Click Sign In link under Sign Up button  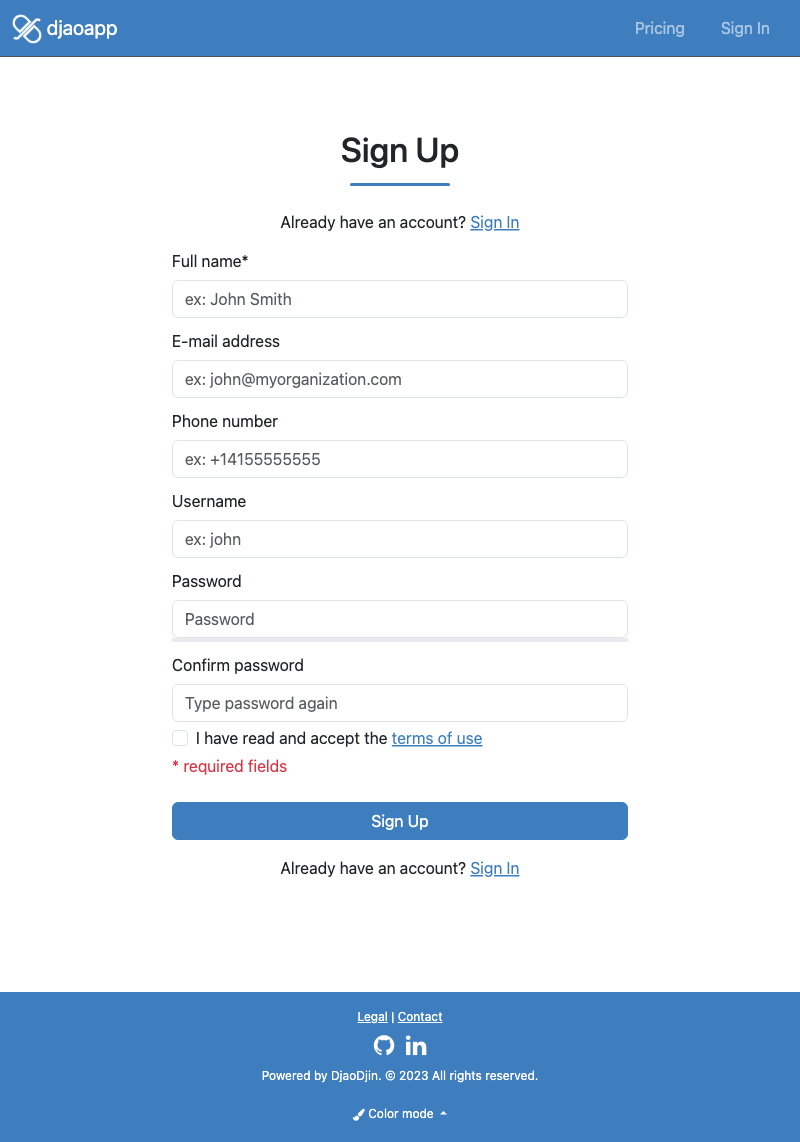coord(495,868)
